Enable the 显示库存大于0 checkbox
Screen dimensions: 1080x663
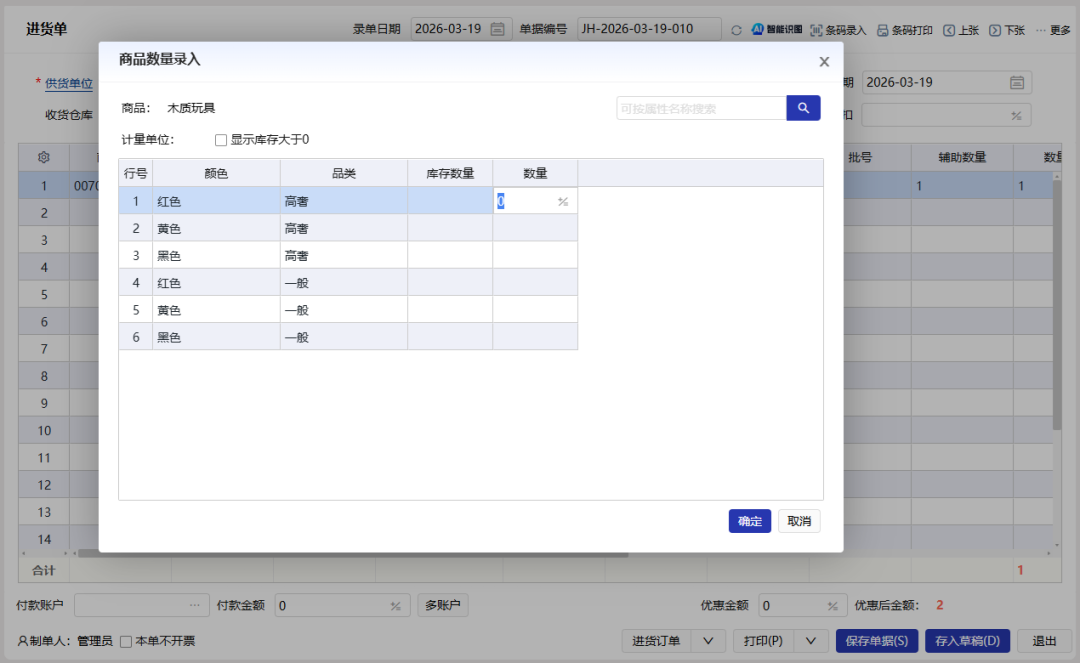point(221,140)
